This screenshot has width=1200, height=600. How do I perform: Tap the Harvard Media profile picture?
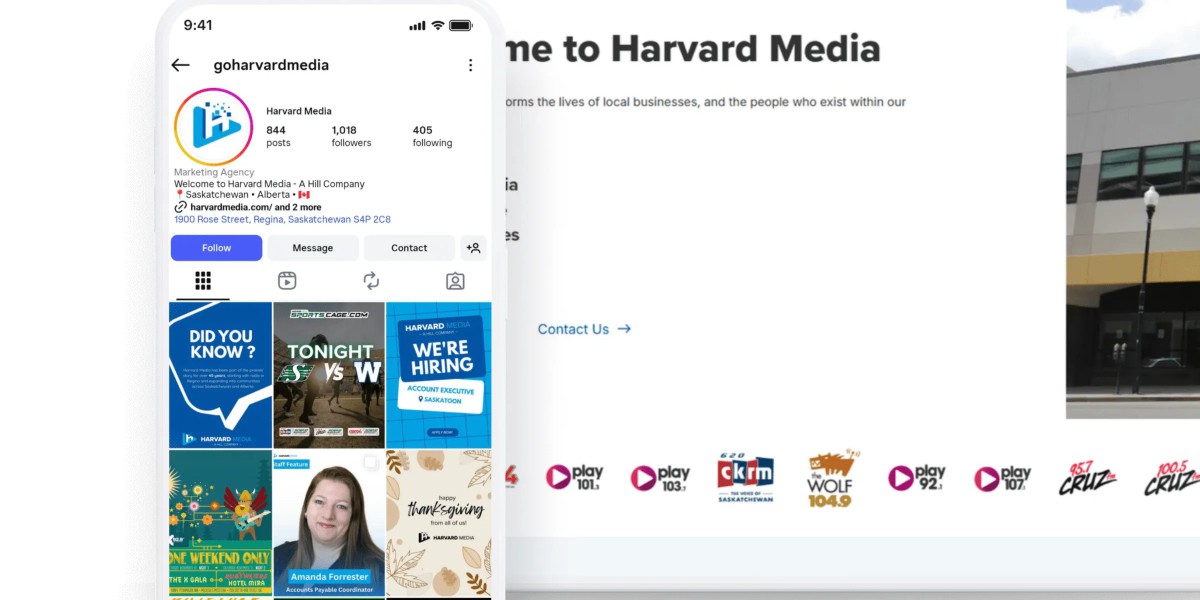[213, 127]
